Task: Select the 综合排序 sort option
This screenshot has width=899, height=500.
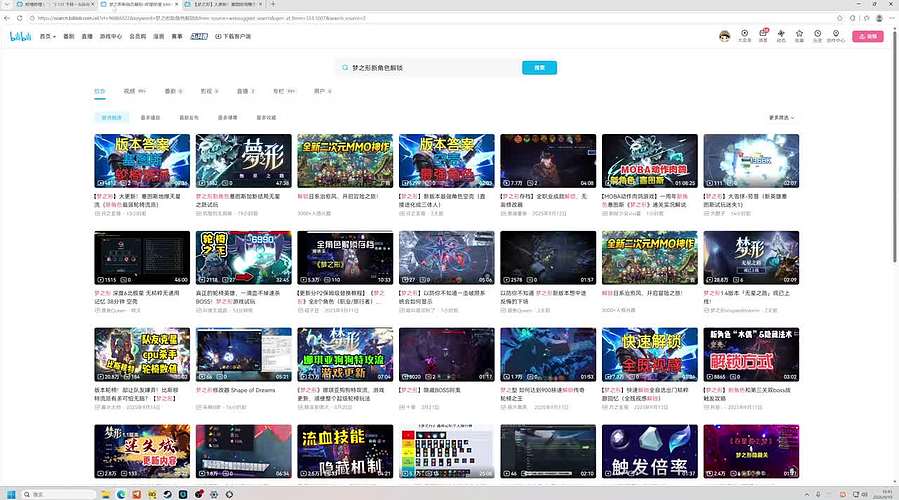Action: click(x=112, y=118)
